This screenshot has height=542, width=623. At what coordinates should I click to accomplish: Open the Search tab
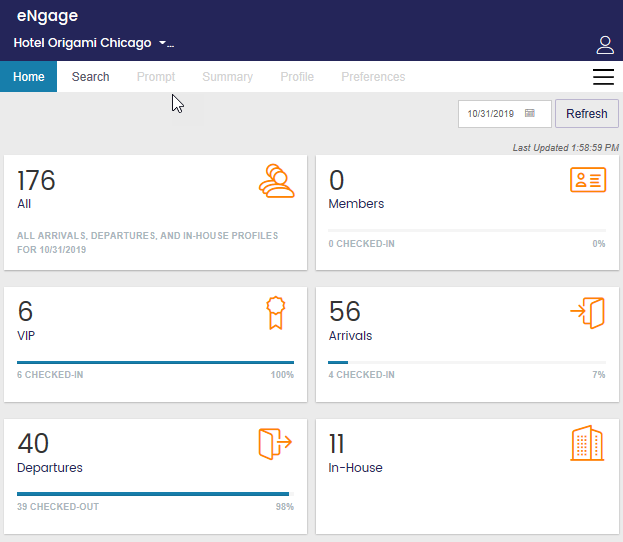pyautogui.click(x=90, y=76)
